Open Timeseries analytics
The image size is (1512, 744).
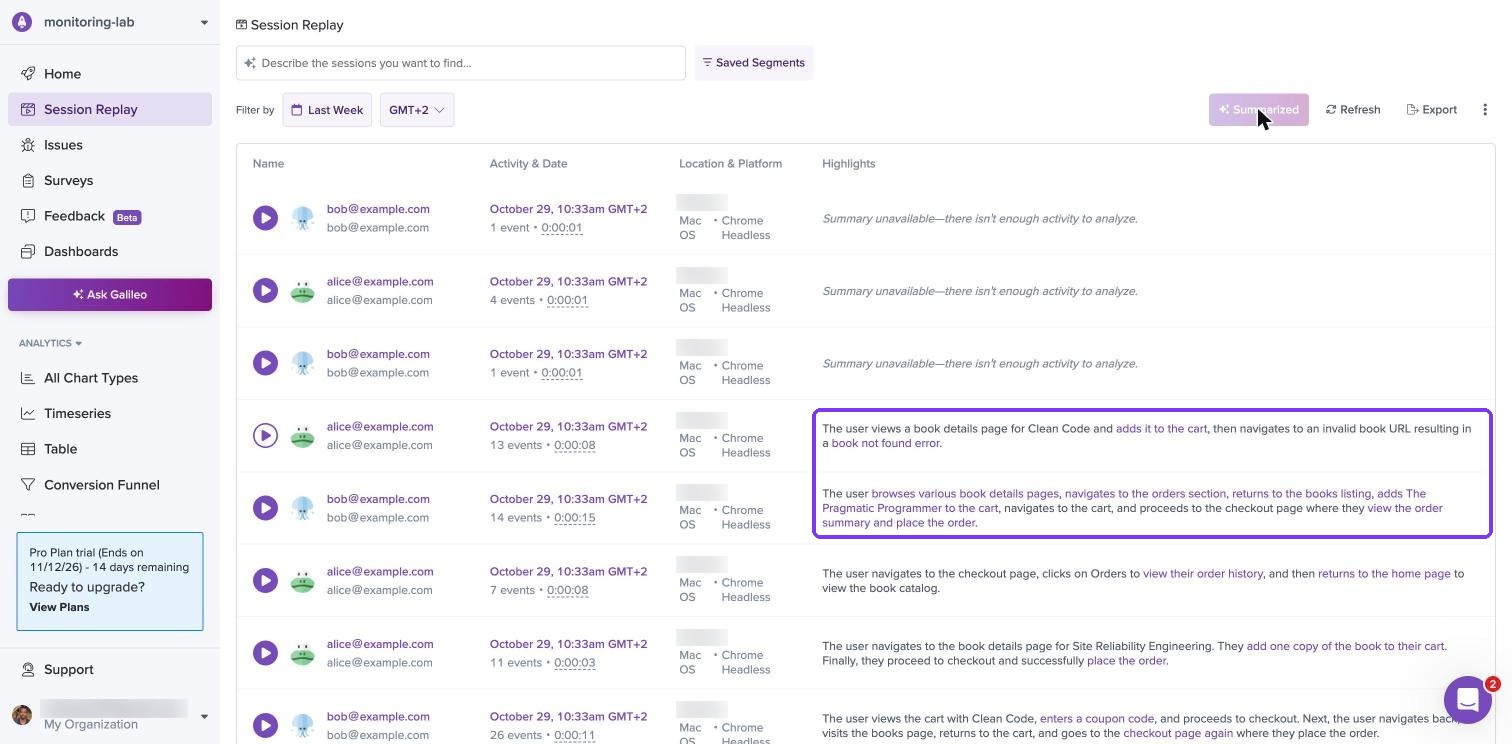[x=110, y=414]
